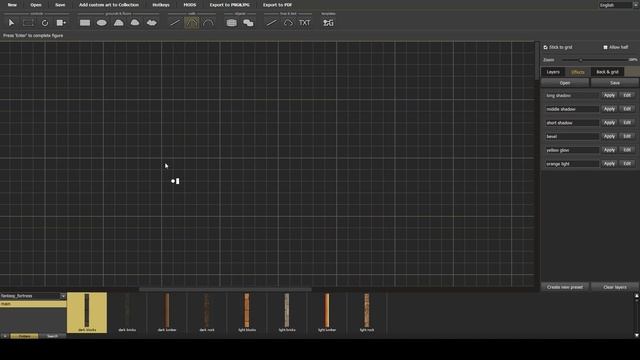Edit the bevel effect

click(x=627, y=136)
